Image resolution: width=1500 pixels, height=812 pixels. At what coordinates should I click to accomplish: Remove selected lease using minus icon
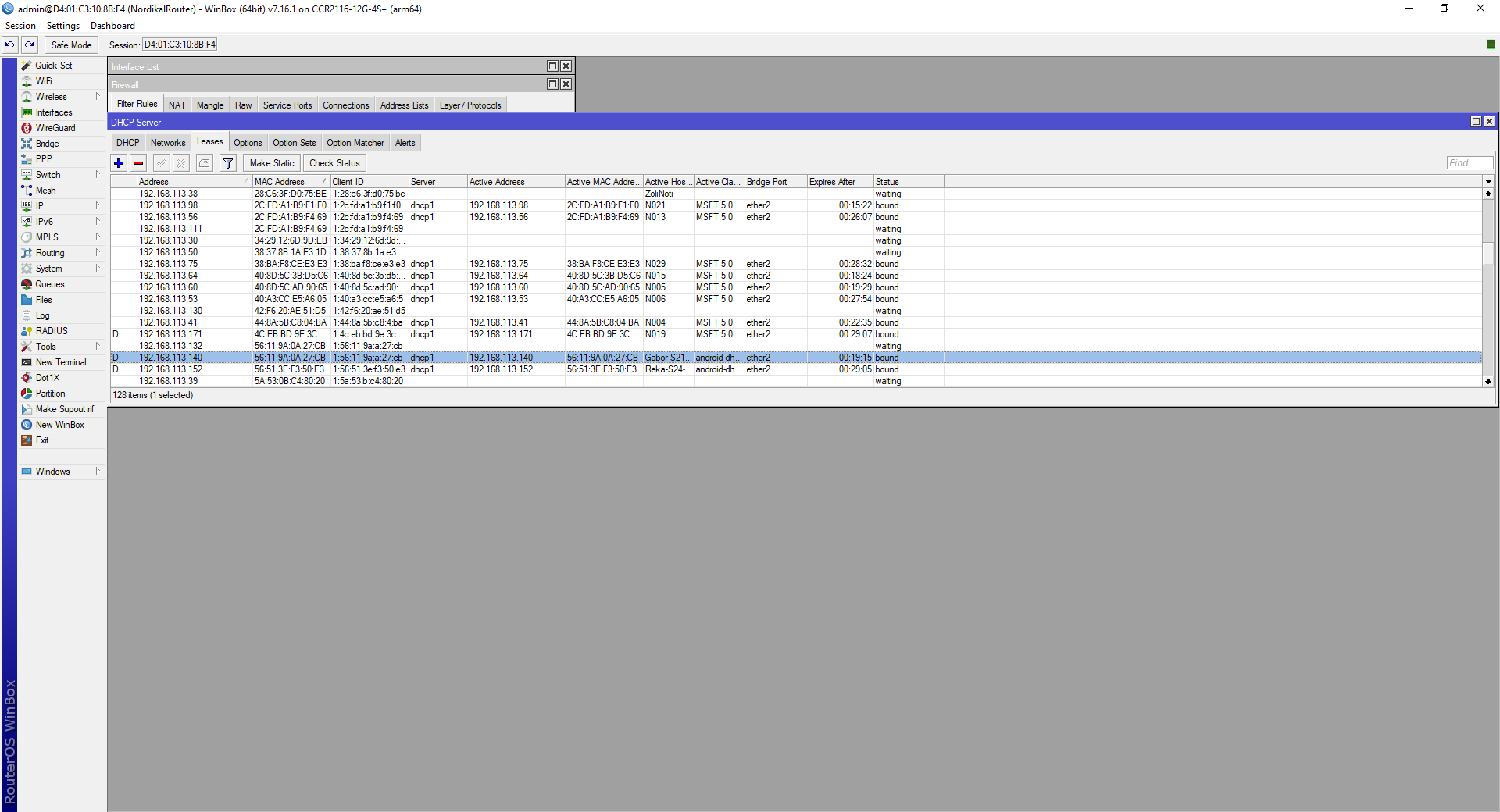coord(138,162)
